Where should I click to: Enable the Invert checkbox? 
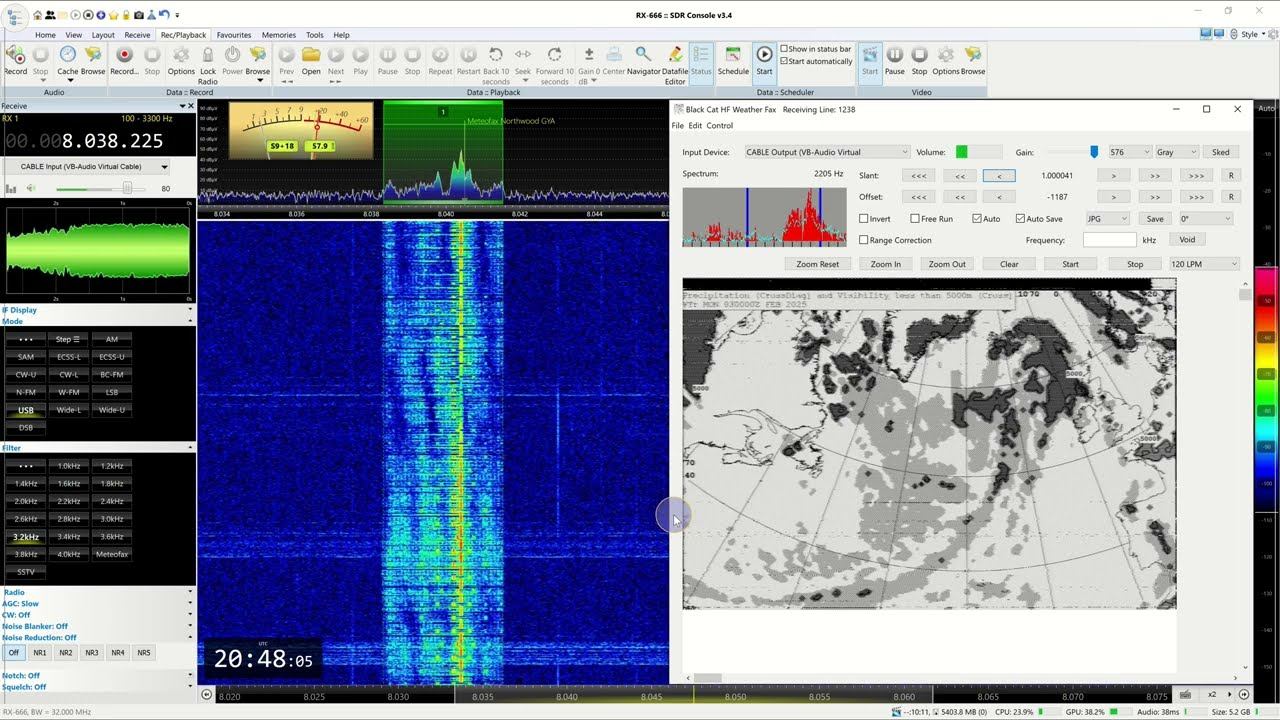point(864,219)
